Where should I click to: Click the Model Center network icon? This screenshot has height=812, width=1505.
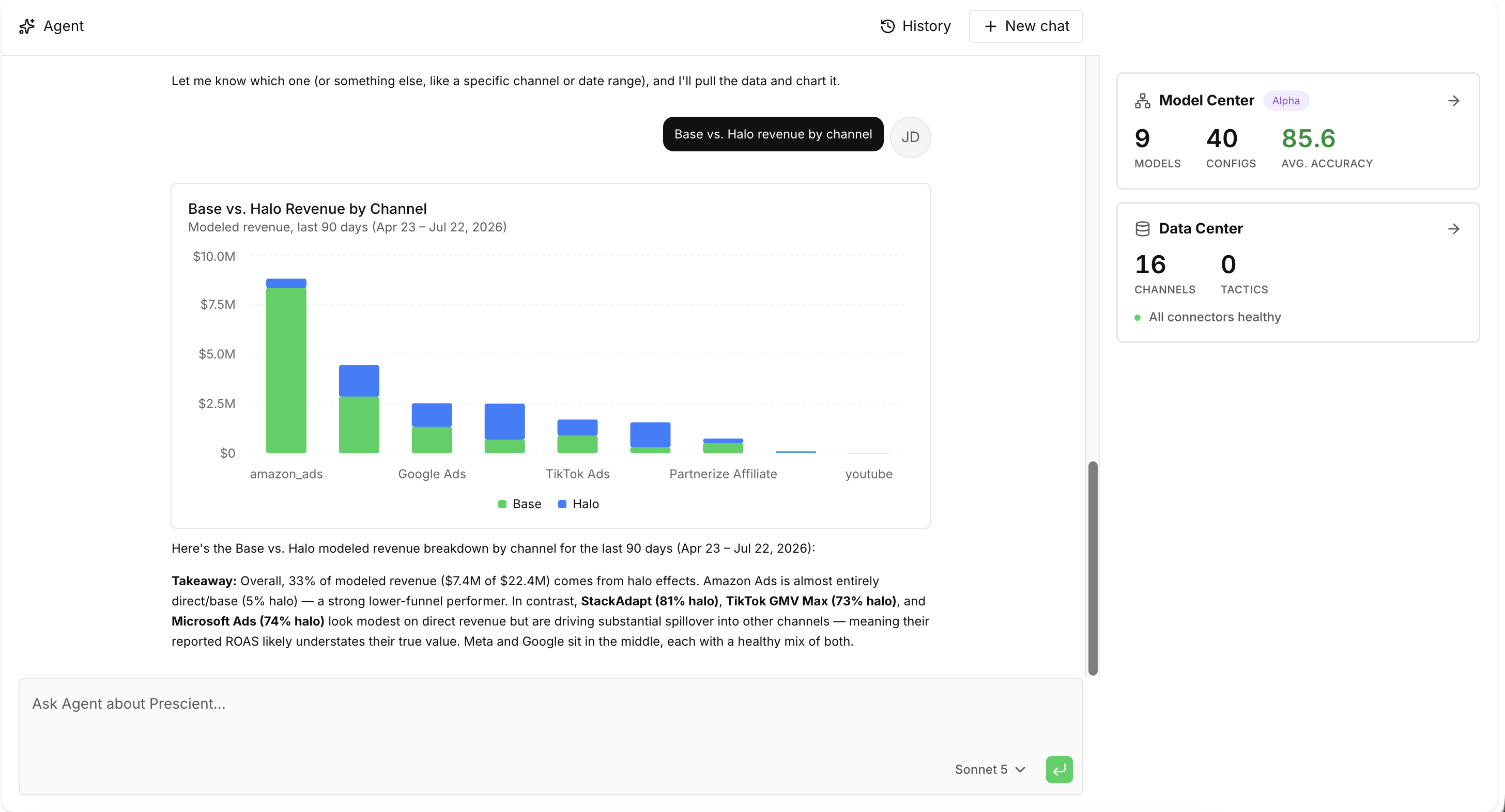pyautogui.click(x=1143, y=101)
